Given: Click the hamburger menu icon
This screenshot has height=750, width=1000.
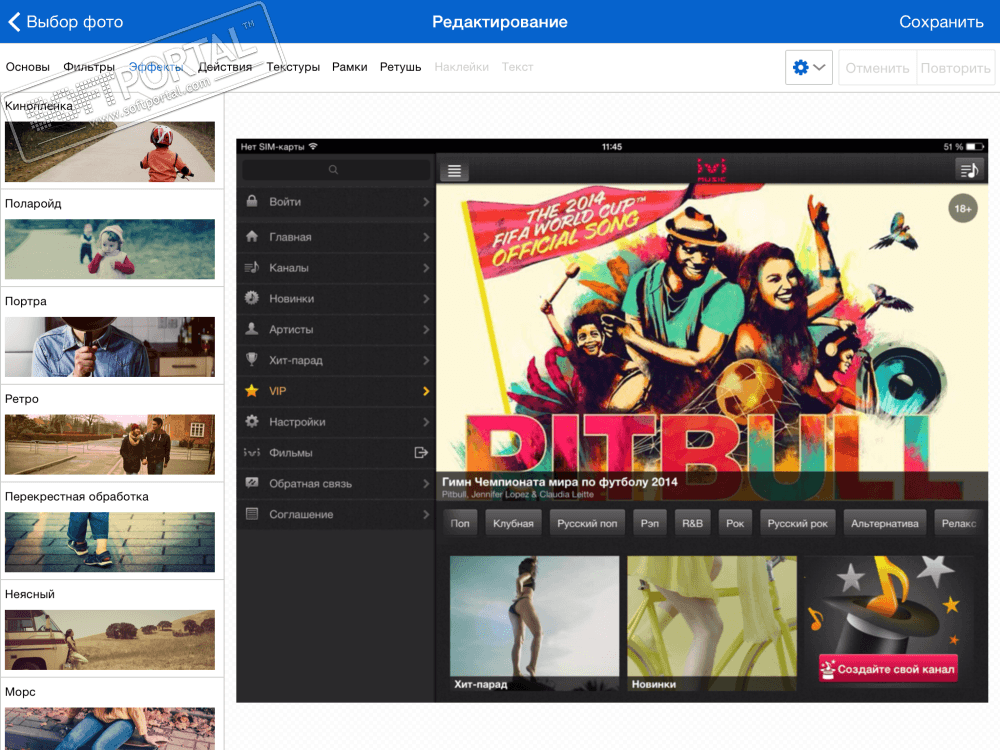Looking at the screenshot, I should tap(454, 170).
